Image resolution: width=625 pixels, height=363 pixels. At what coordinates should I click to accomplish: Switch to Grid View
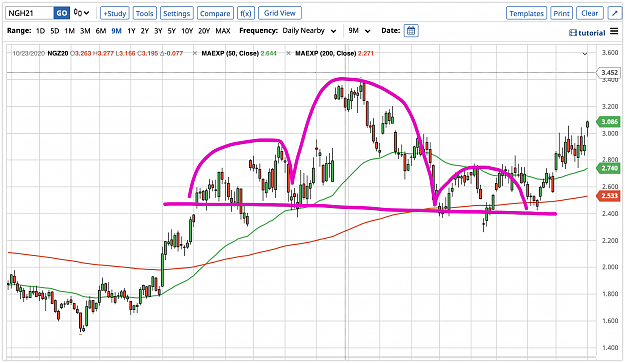(x=280, y=13)
